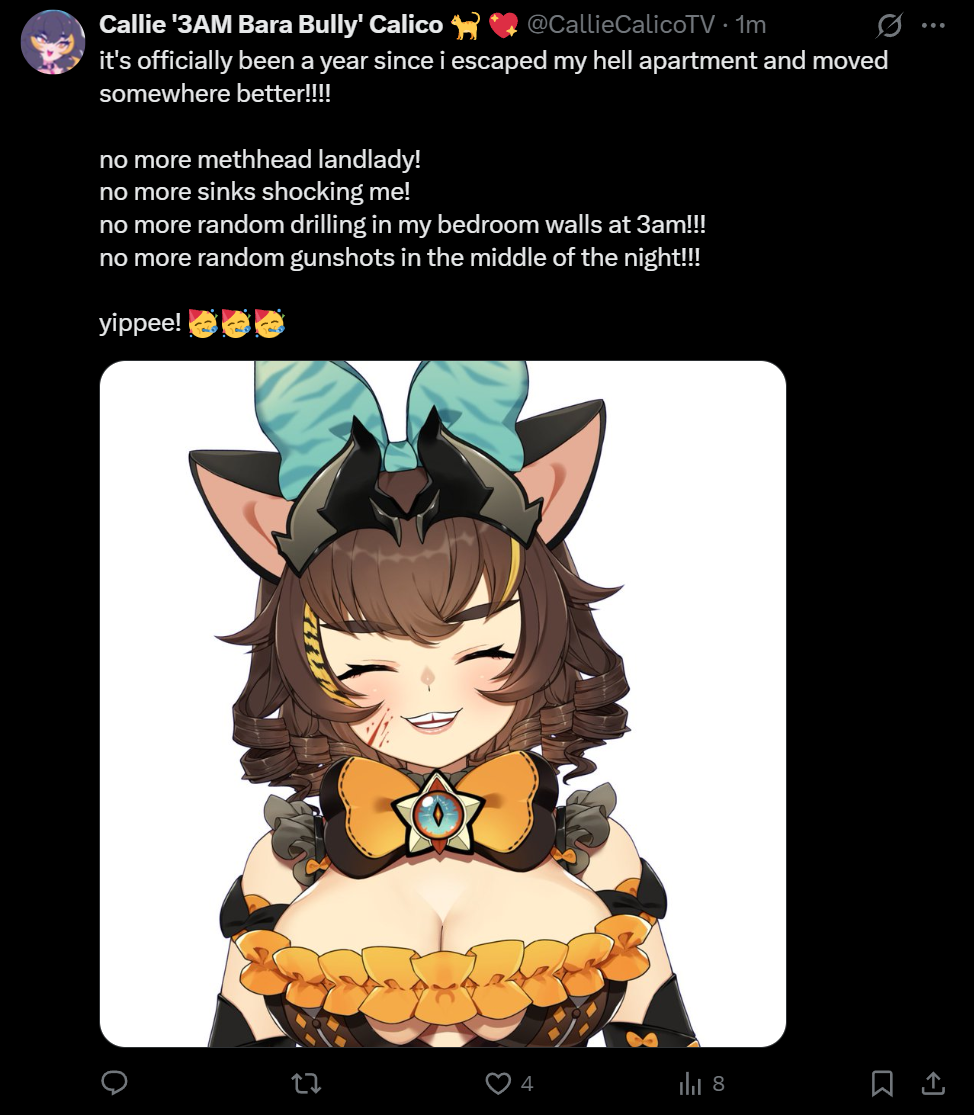Click the 'no more methhead landlady!' line
Screen dimensions: 974x1115
(260, 159)
